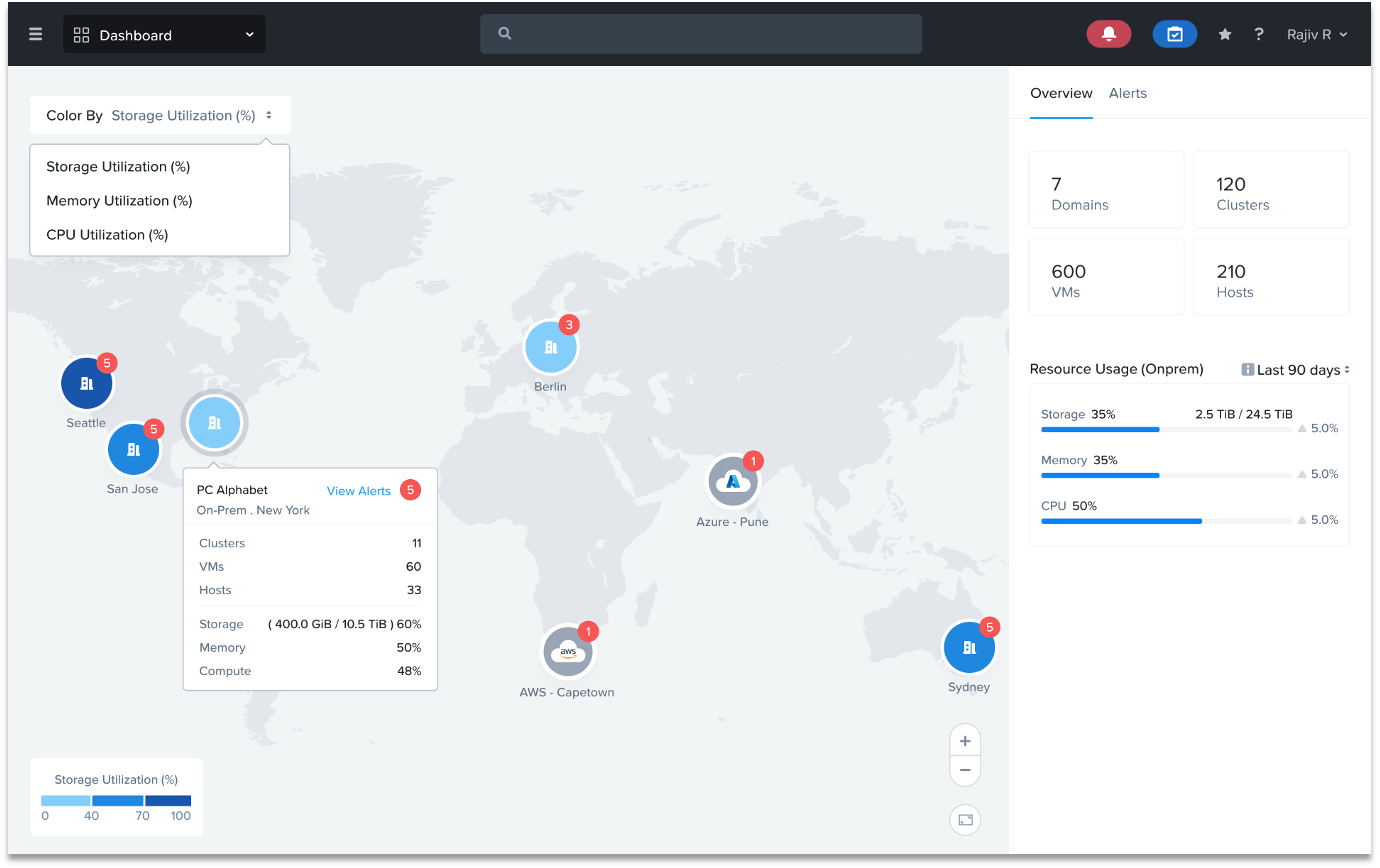Image resolution: width=1380 pixels, height=868 pixels.
Task: Open the blue tasks calendar icon
Action: (1174, 34)
